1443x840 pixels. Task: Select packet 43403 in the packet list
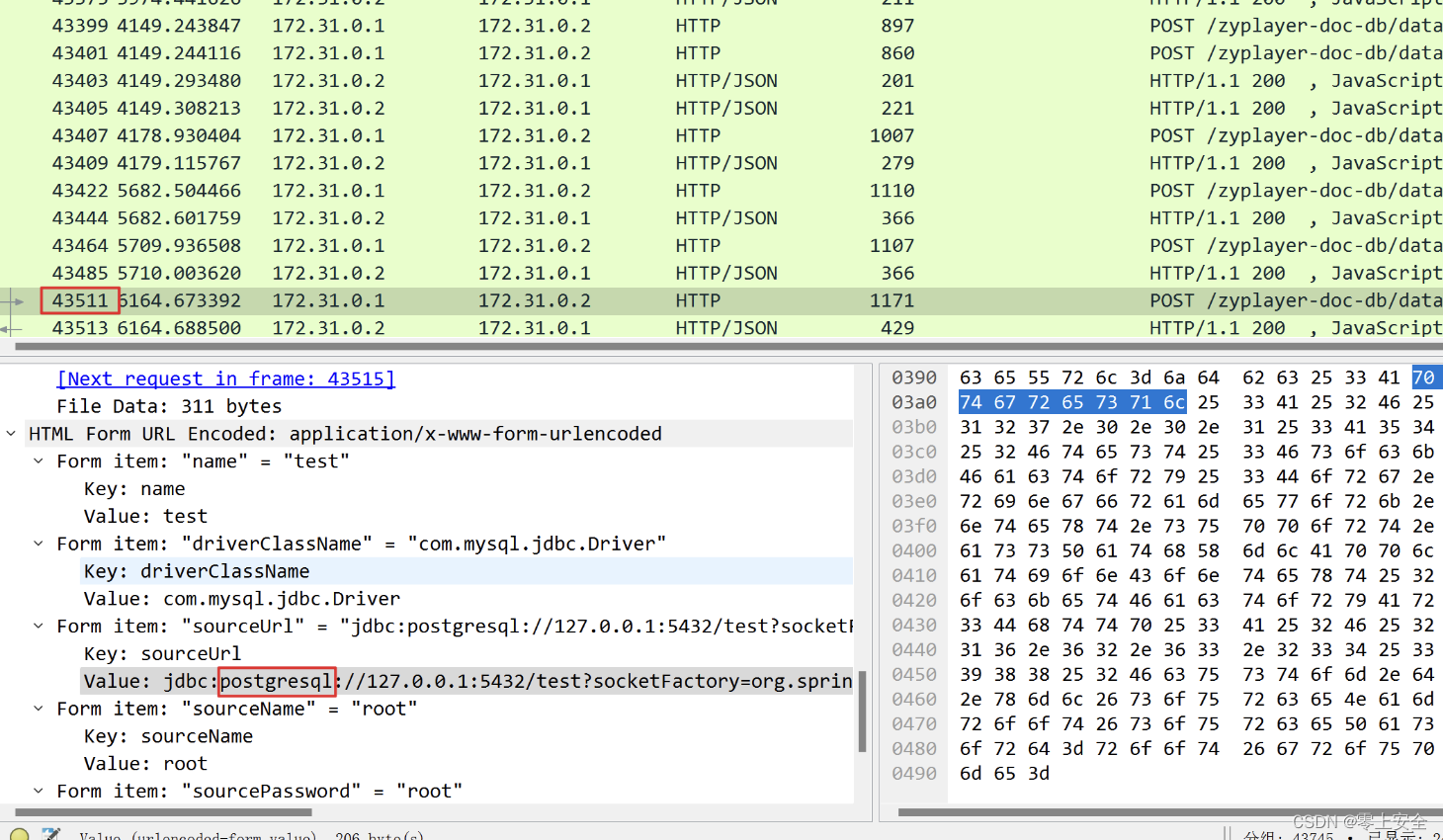pos(721,81)
